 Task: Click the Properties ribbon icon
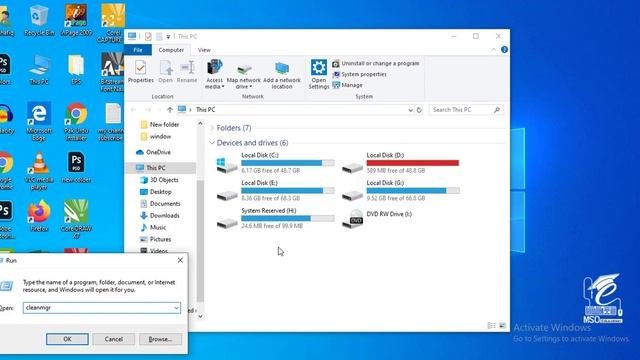tap(141, 71)
